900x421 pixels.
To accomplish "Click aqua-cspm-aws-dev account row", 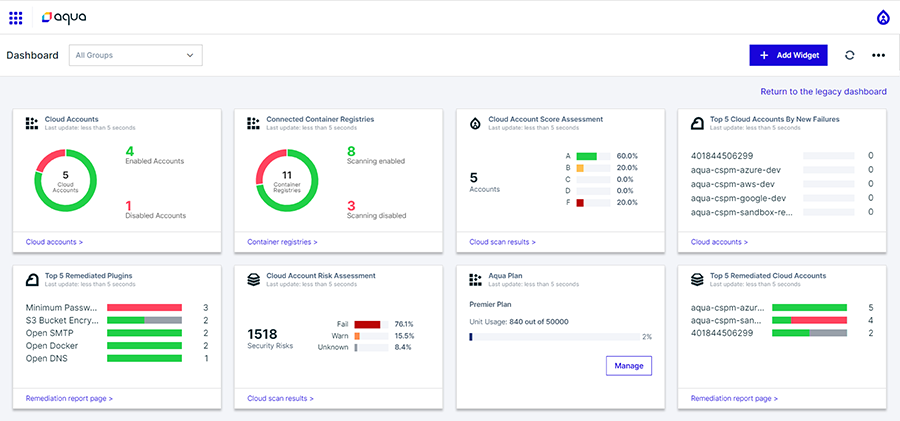I will click(x=782, y=184).
